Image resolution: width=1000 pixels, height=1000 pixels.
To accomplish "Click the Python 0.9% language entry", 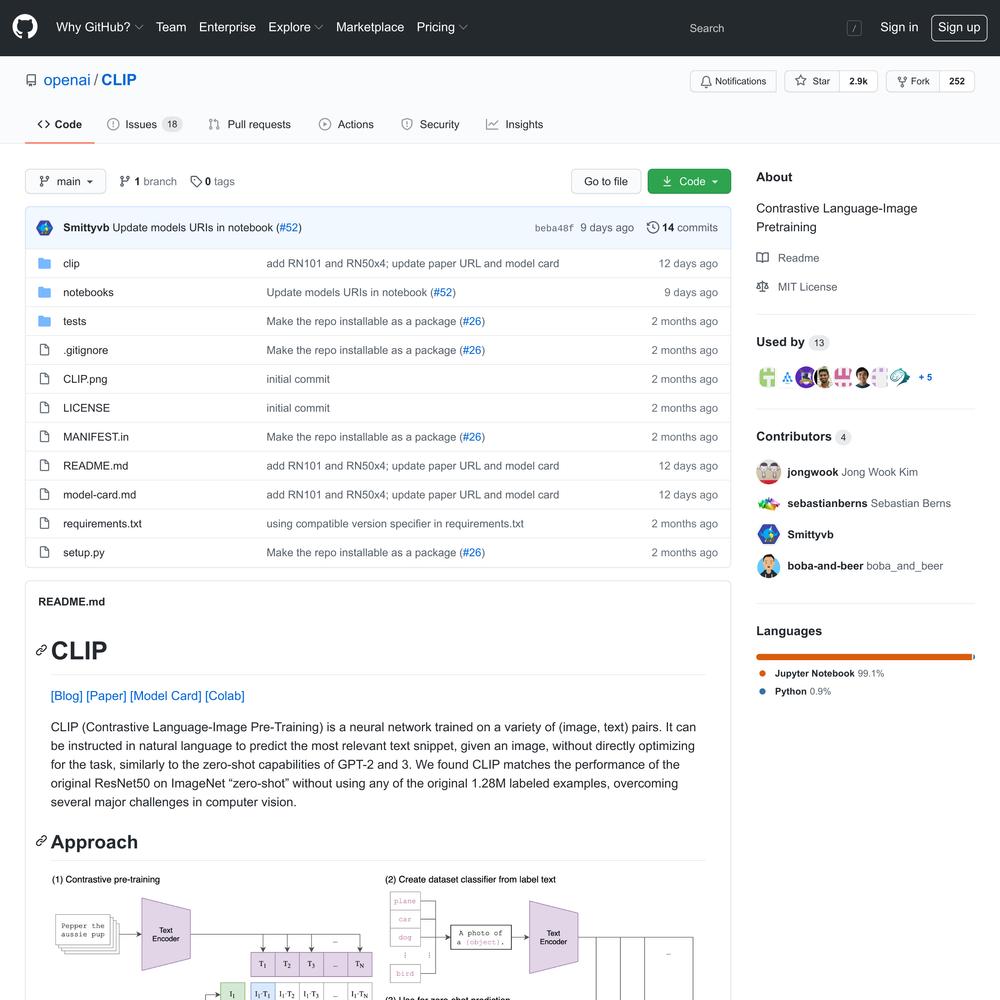I will point(795,691).
